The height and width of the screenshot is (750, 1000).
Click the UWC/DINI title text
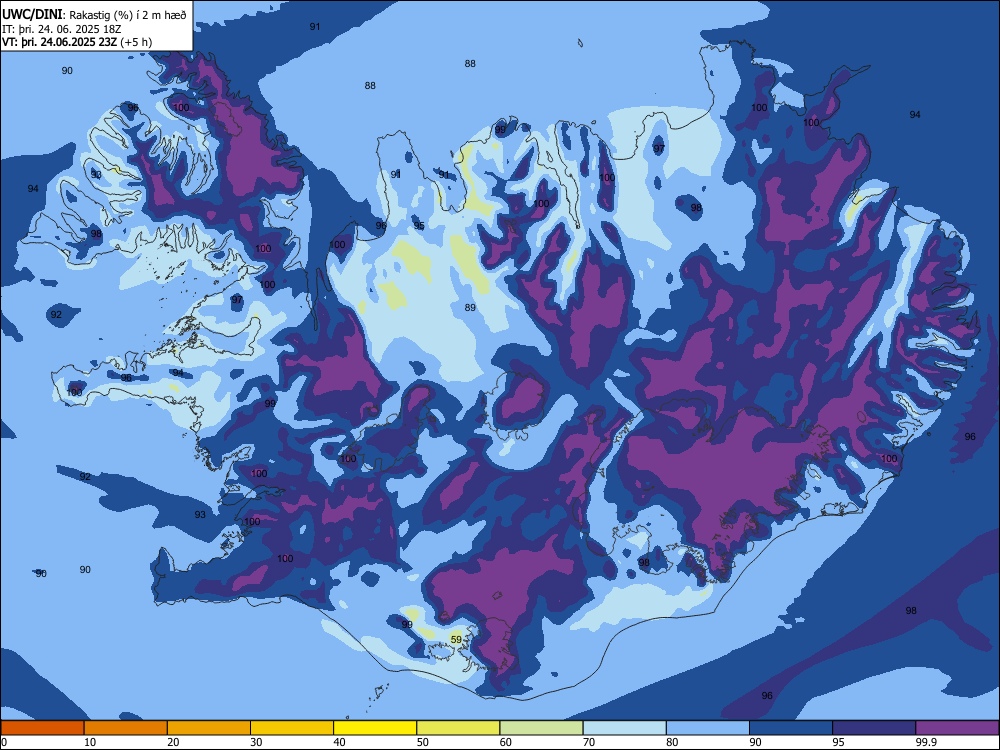pos(32,14)
